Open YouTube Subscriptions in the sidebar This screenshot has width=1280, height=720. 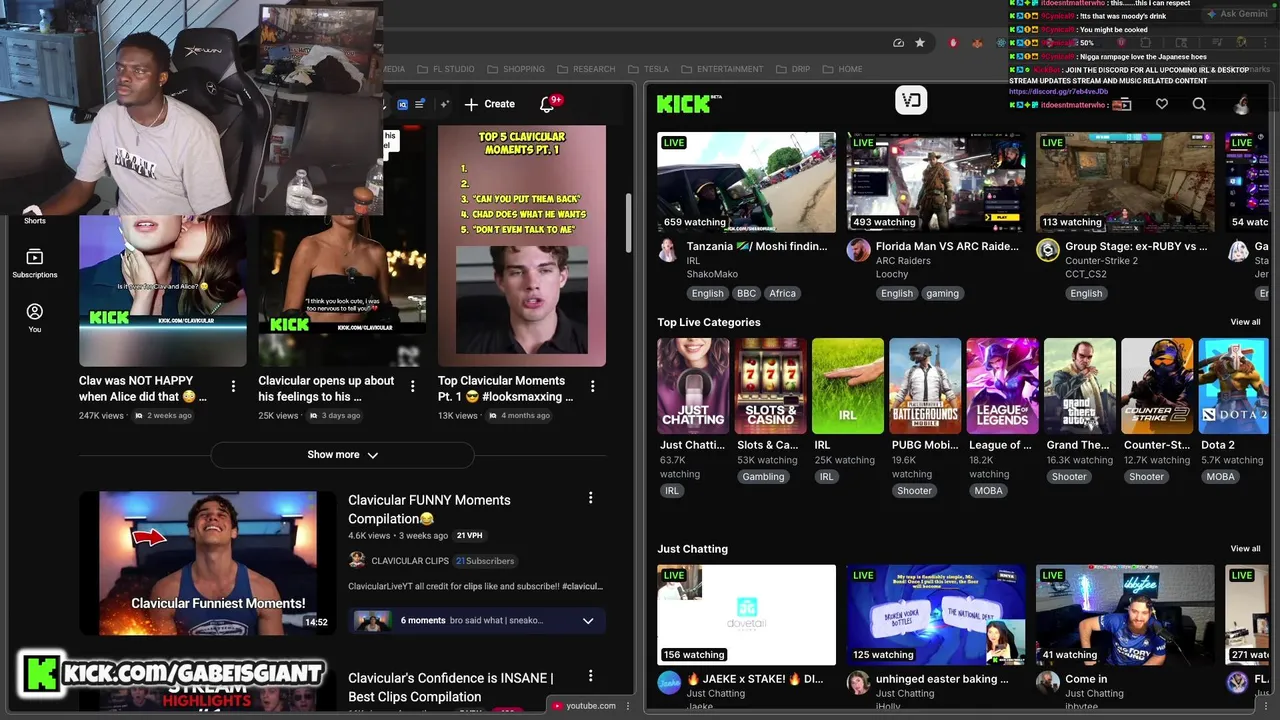[x=35, y=263]
